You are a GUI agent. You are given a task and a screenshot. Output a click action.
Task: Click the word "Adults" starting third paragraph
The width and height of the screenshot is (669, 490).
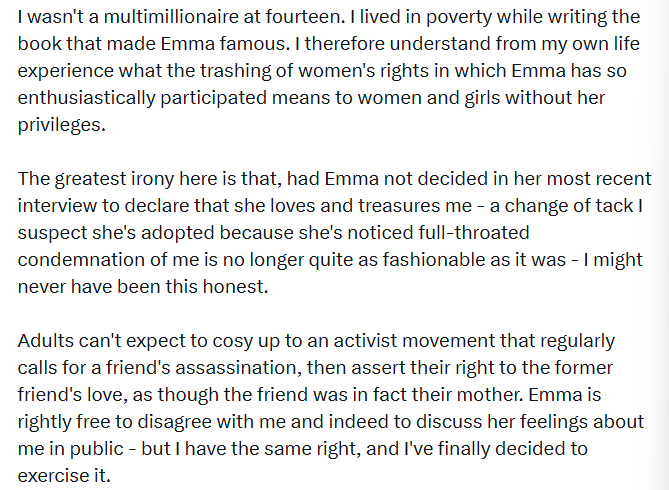point(46,342)
